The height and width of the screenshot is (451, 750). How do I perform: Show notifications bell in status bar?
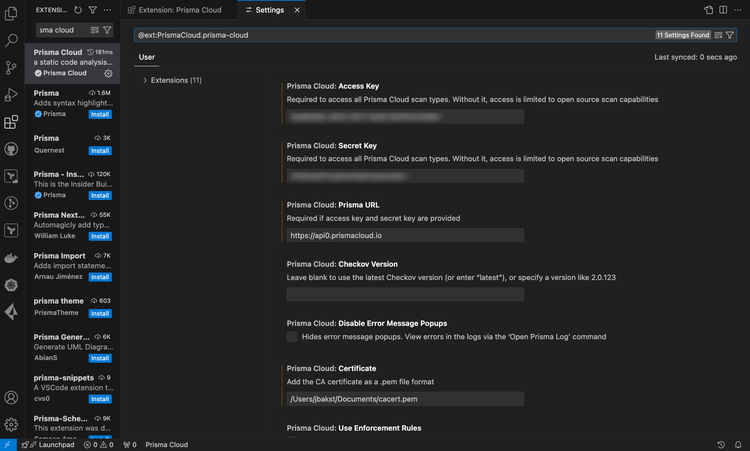point(738,445)
